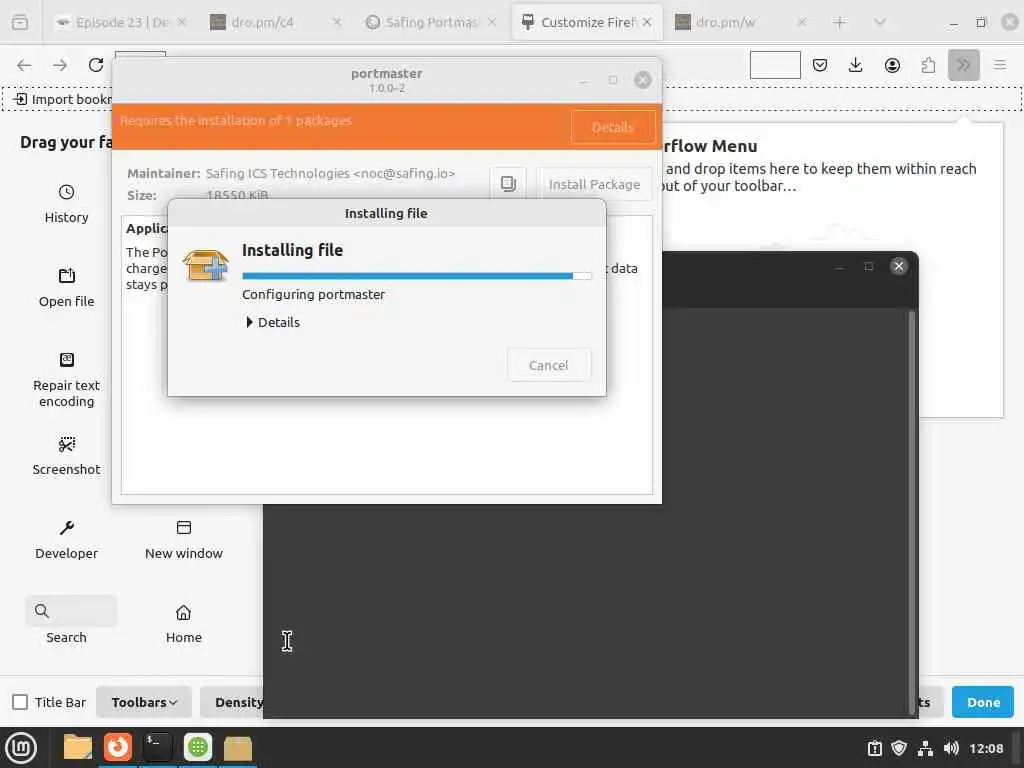Open the volume tray icon

(x=951, y=748)
